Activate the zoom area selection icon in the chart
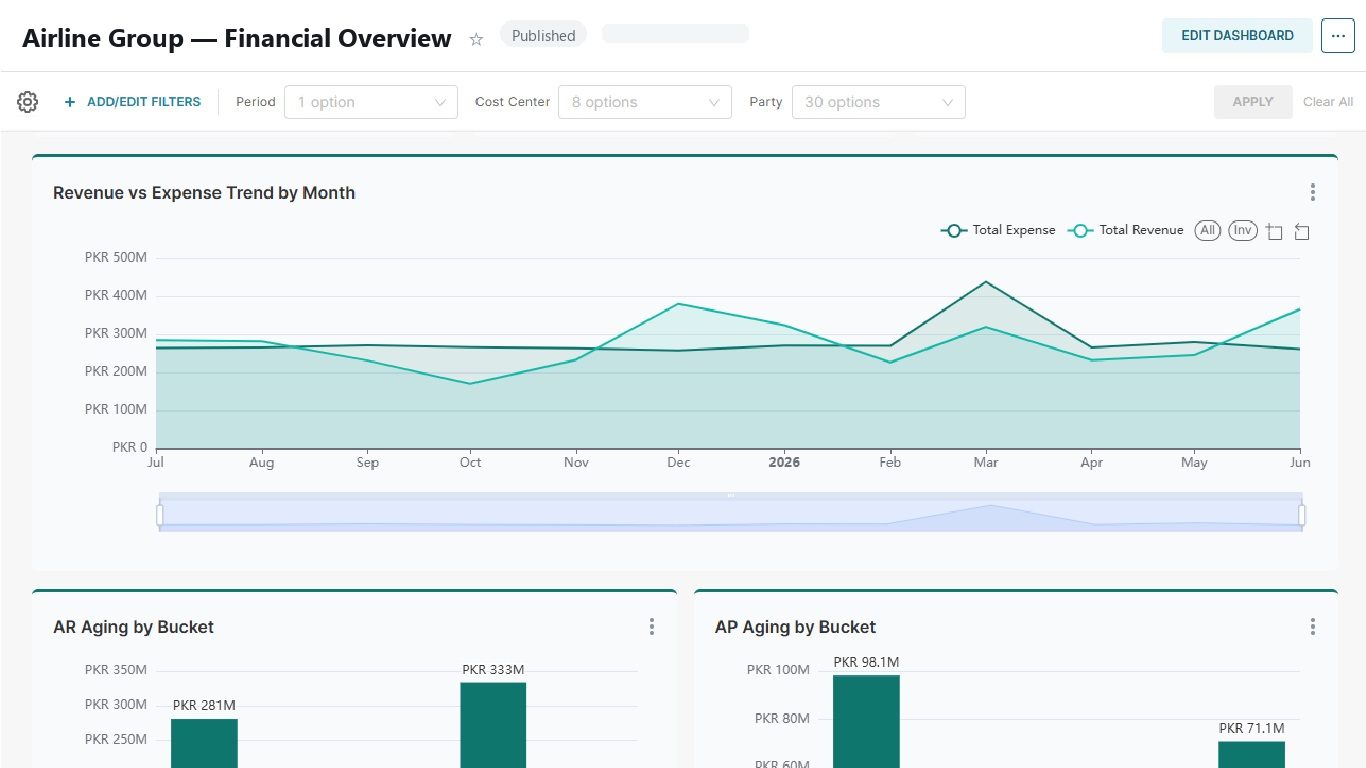The width and height of the screenshot is (1366, 768). coord(1274,231)
